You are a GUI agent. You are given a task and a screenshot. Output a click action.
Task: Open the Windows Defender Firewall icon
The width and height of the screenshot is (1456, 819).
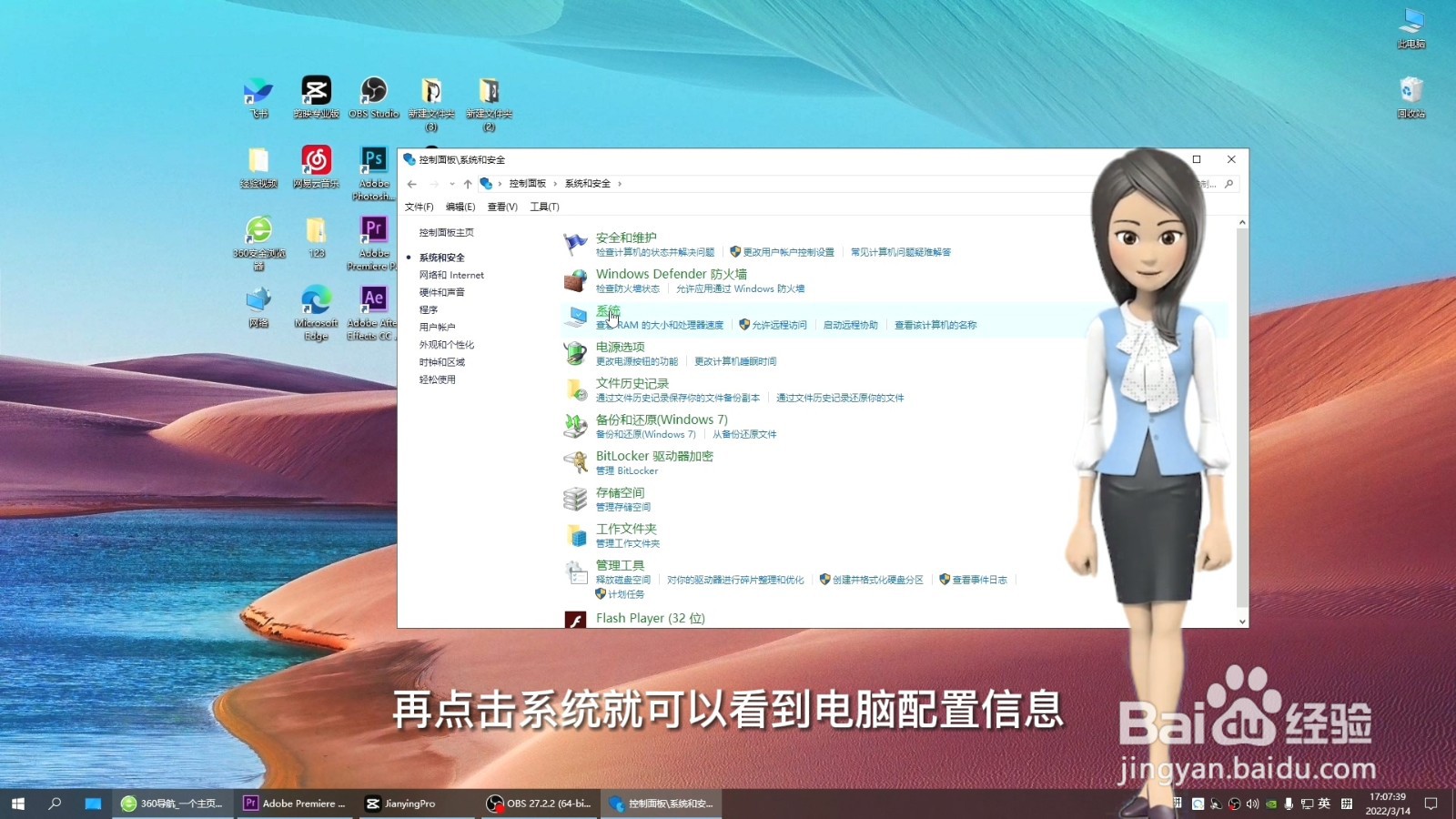point(575,280)
